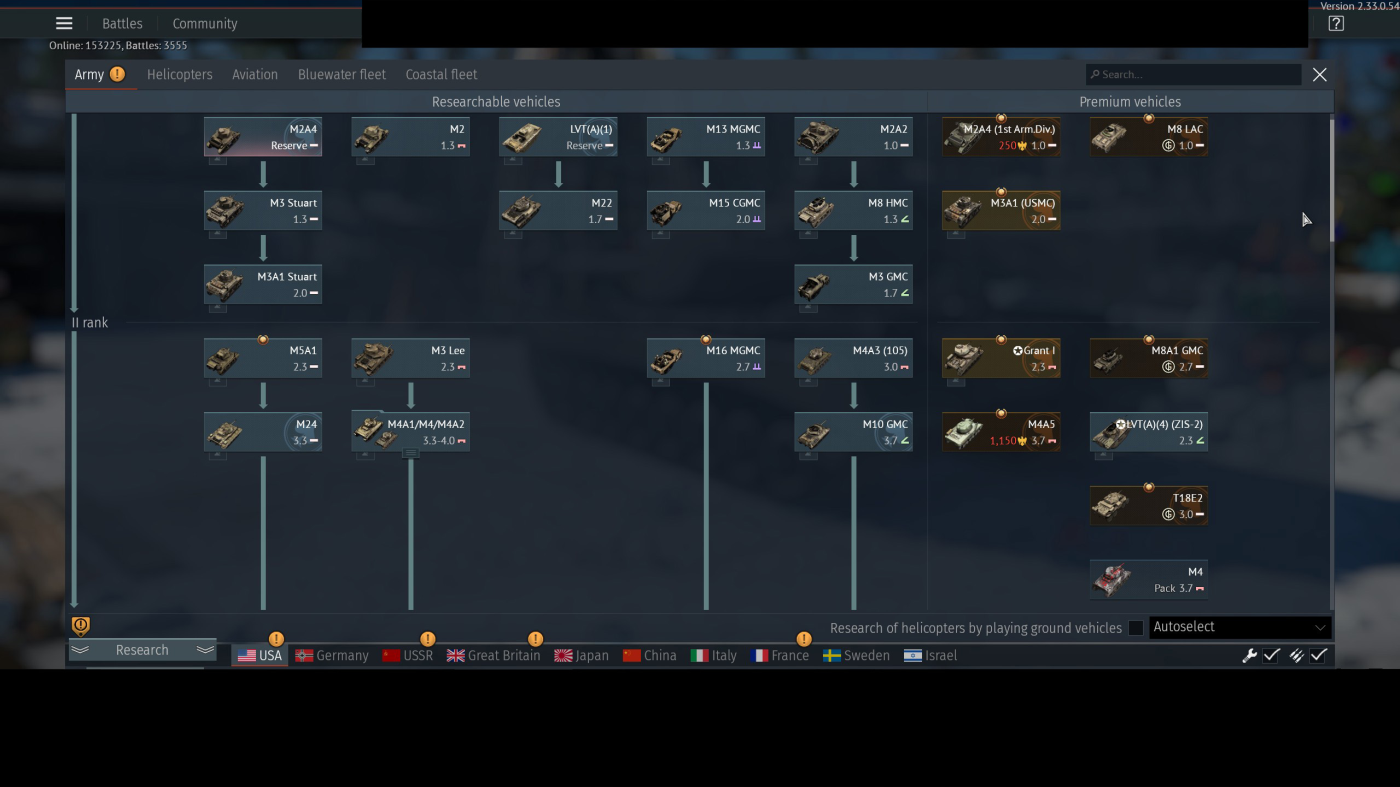Image resolution: width=1400 pixels, height=787 pixels.
Task: Select the M22 tank card
Action: coord(558,211)
